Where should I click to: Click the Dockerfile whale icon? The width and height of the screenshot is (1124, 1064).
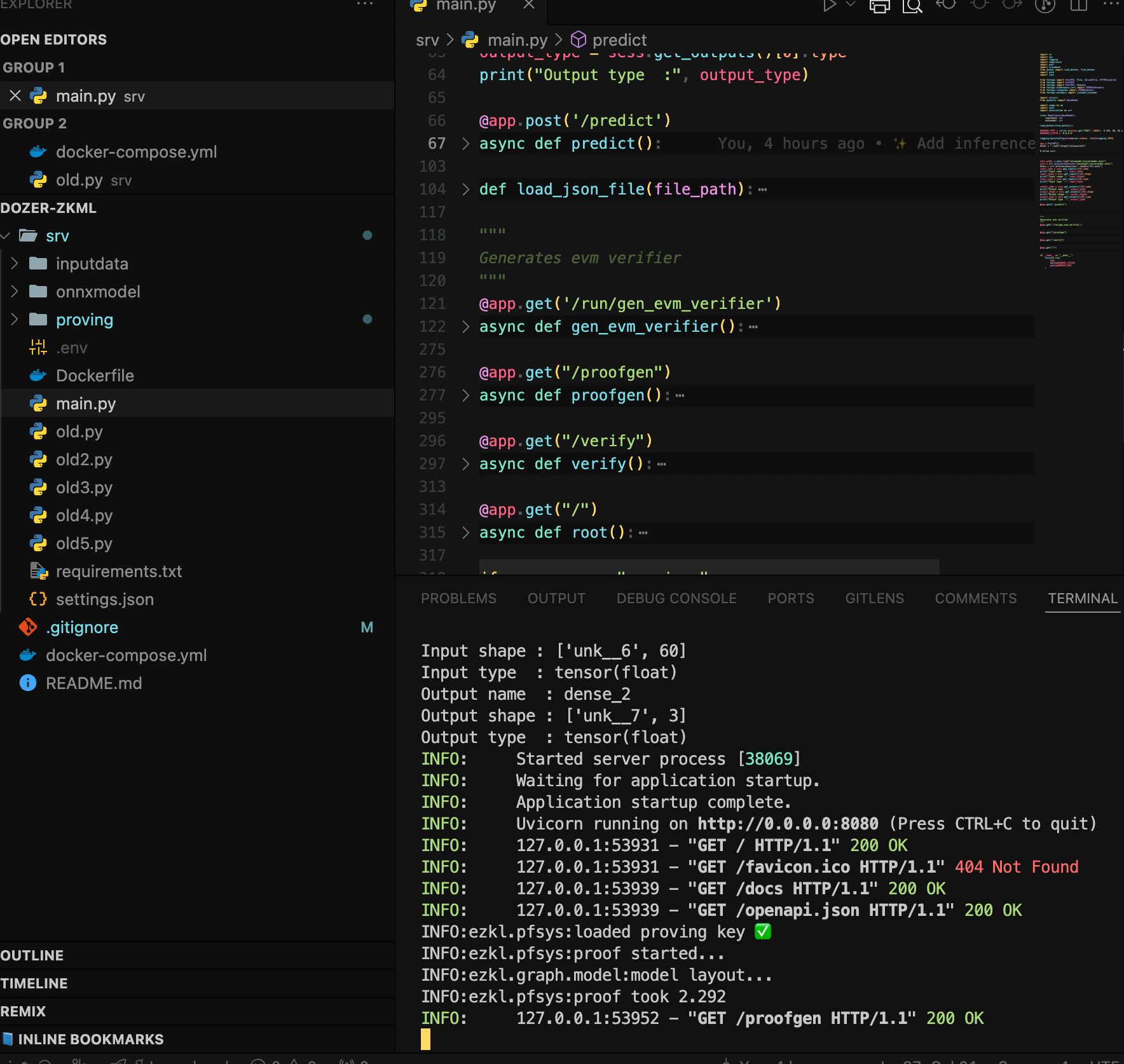(x=38, y=376)
